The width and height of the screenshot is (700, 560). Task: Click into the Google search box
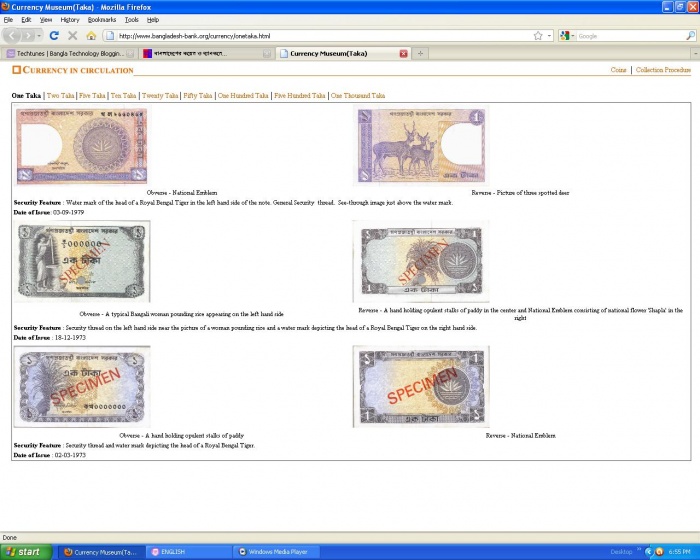(x=629, y=36)
